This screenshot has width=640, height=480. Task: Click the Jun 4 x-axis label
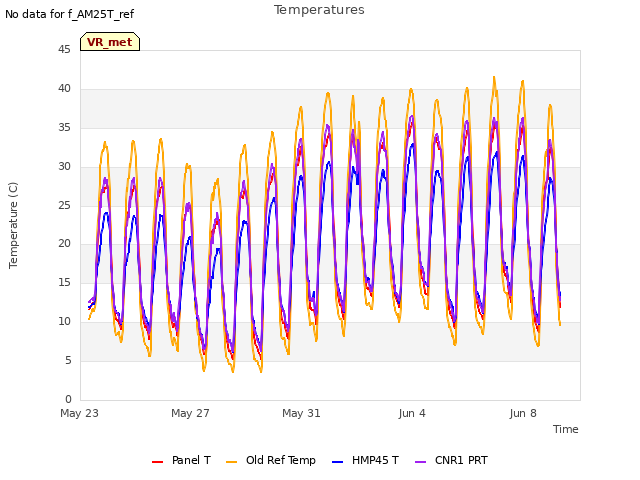coord(412,413)
